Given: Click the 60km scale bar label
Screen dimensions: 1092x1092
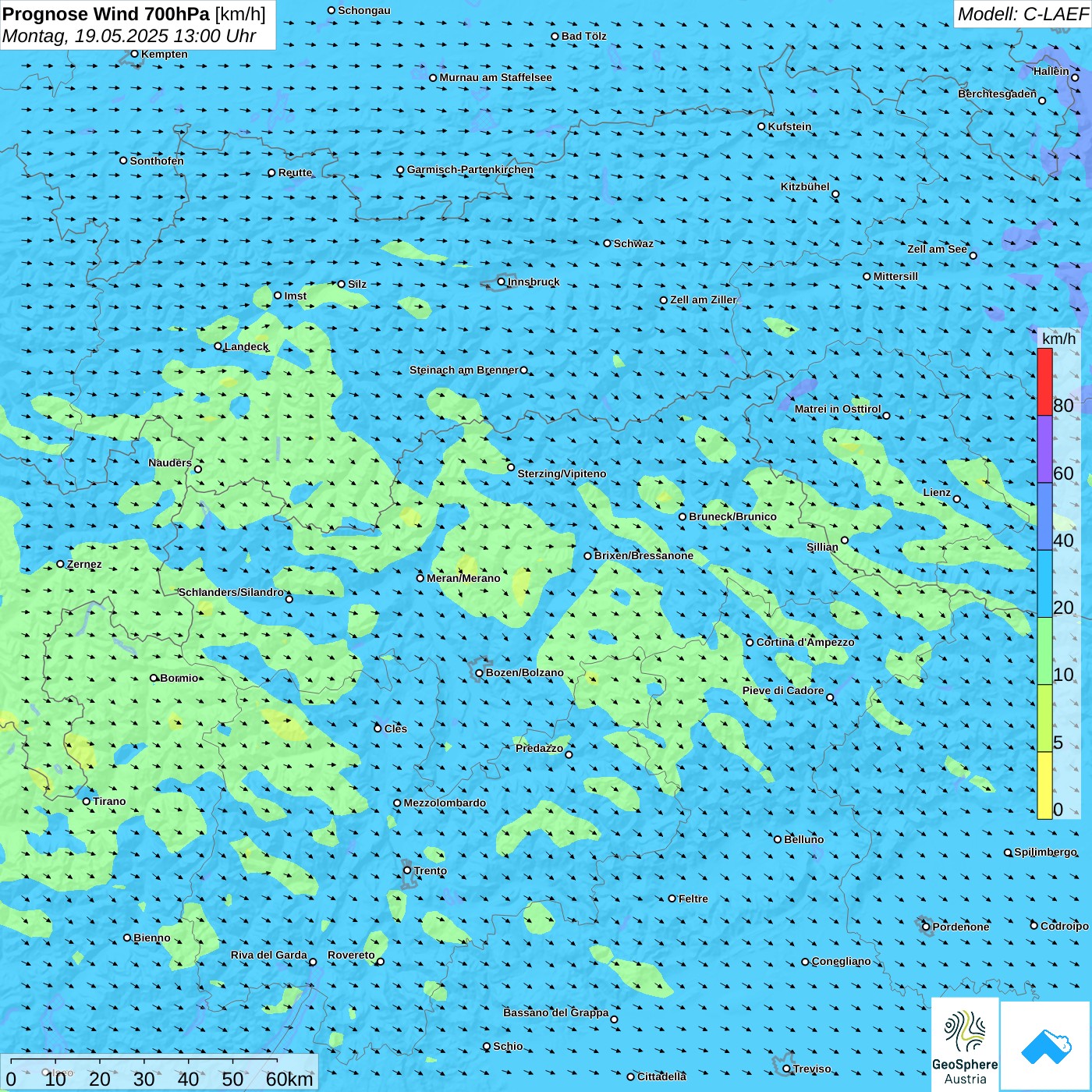Looking at the screenshot, I should 289,1079.
